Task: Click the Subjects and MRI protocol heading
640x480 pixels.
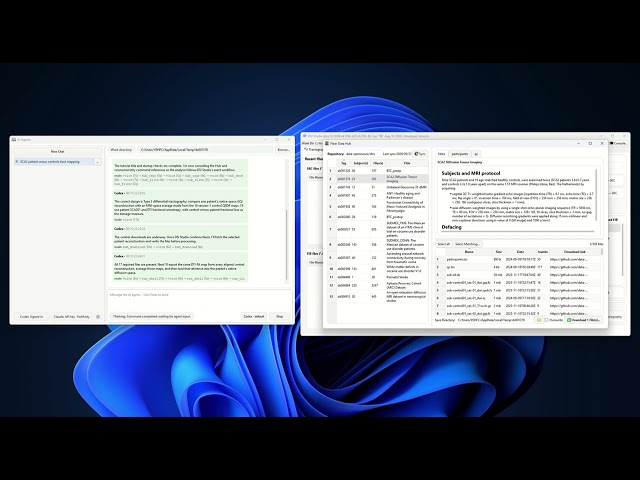Action: click(x=471, y=173)
